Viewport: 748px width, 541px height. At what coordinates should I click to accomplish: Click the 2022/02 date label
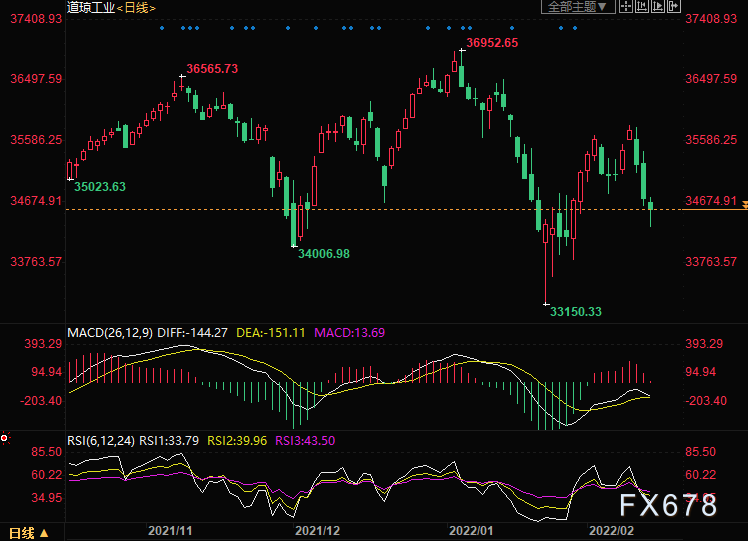[x=611, y=531]
